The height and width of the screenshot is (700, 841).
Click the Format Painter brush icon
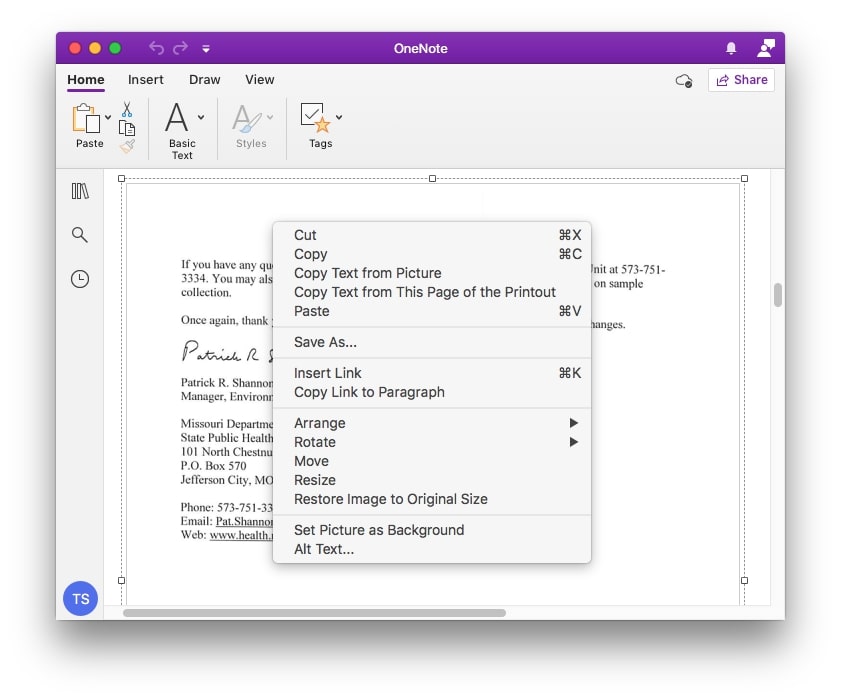(127, 146)
